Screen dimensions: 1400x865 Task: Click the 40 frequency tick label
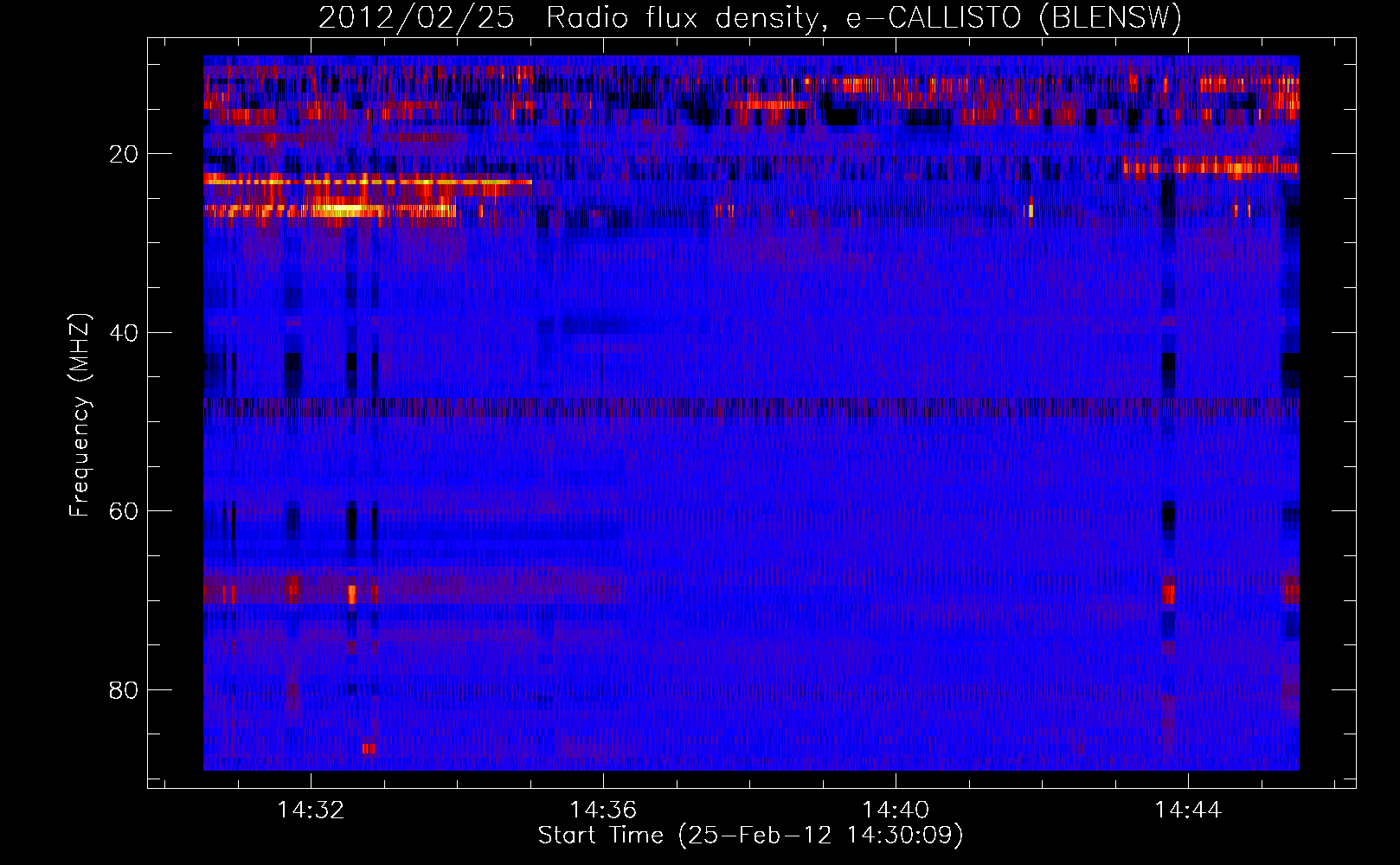point(124,333)
